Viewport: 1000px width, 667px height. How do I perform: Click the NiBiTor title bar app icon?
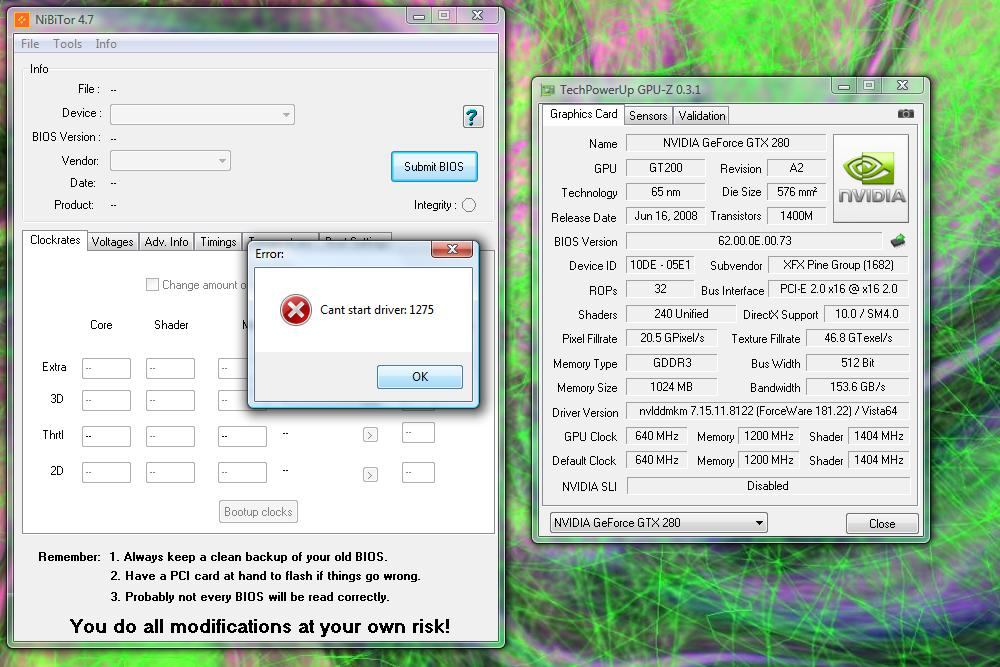tap(22, 20)
